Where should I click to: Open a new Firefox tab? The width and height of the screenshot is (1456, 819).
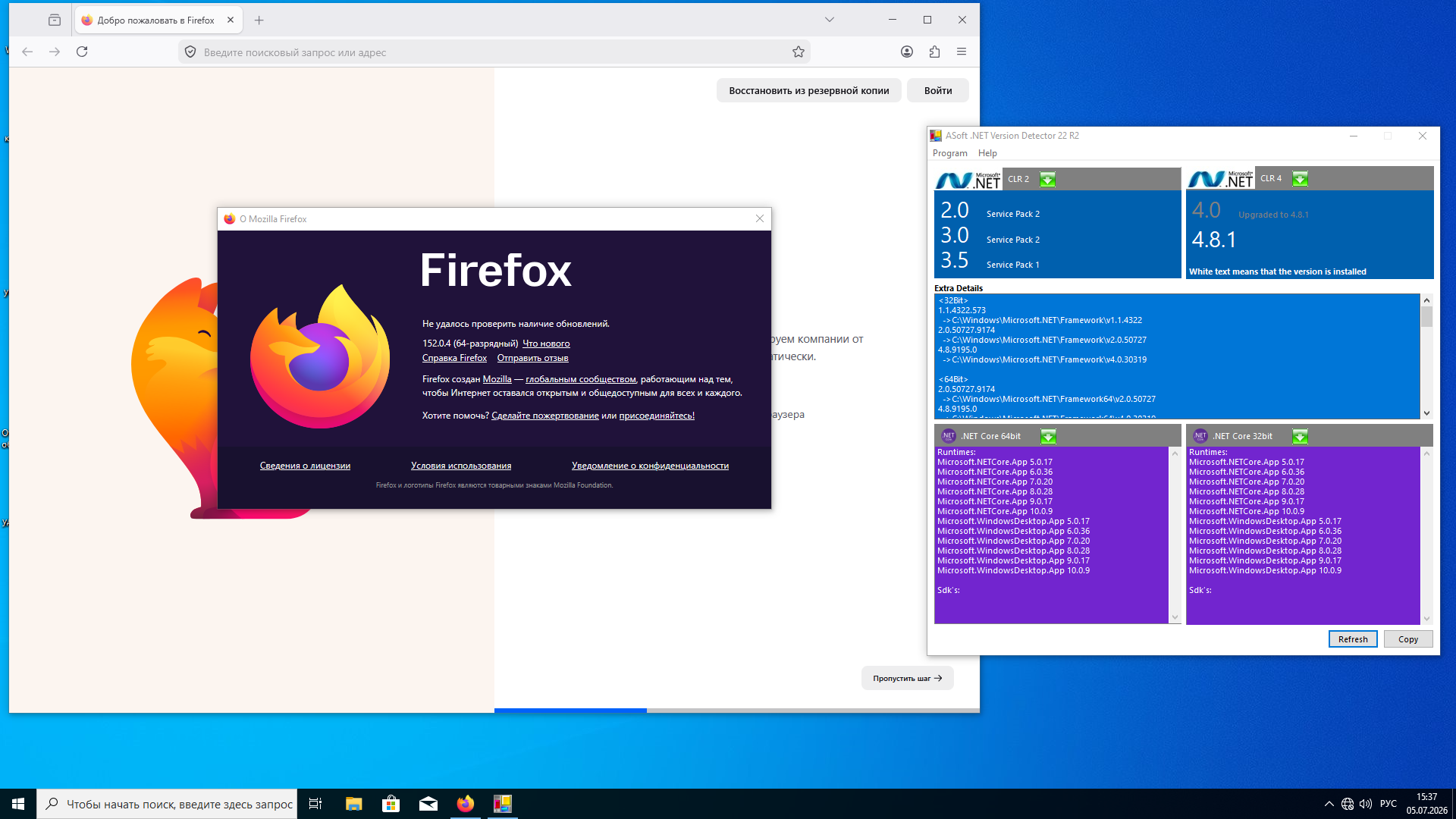tap(259, 20)
